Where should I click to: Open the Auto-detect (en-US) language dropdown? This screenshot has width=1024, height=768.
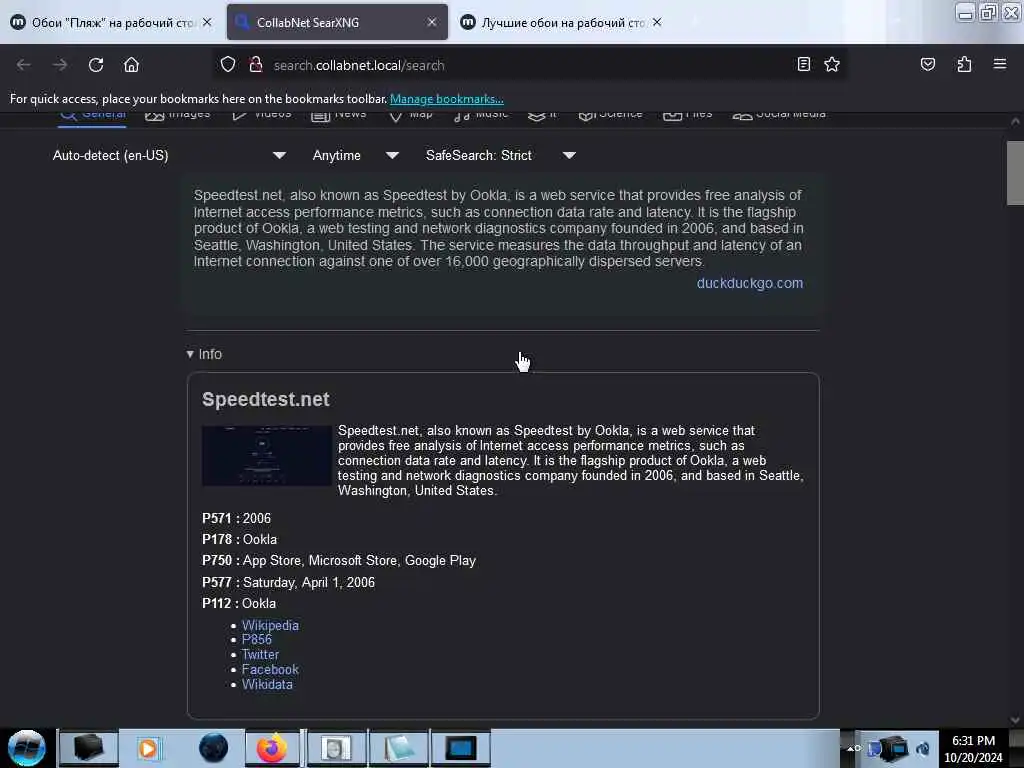pyautogui.click(x=169, y=155)
